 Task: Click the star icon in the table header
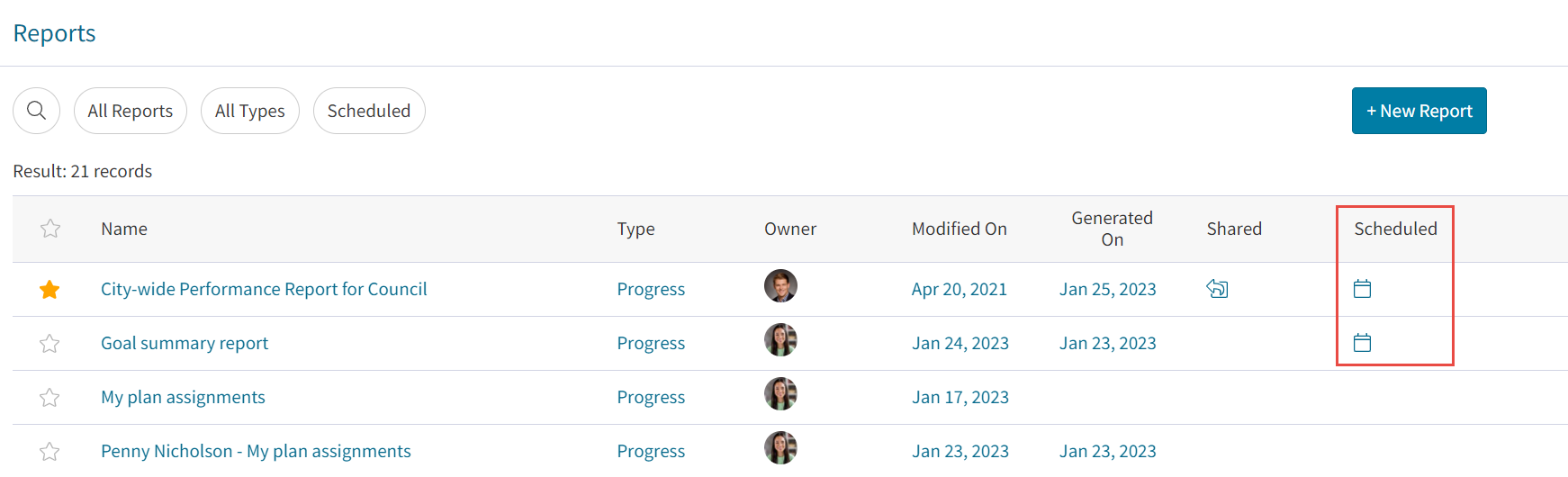[50, 229]
